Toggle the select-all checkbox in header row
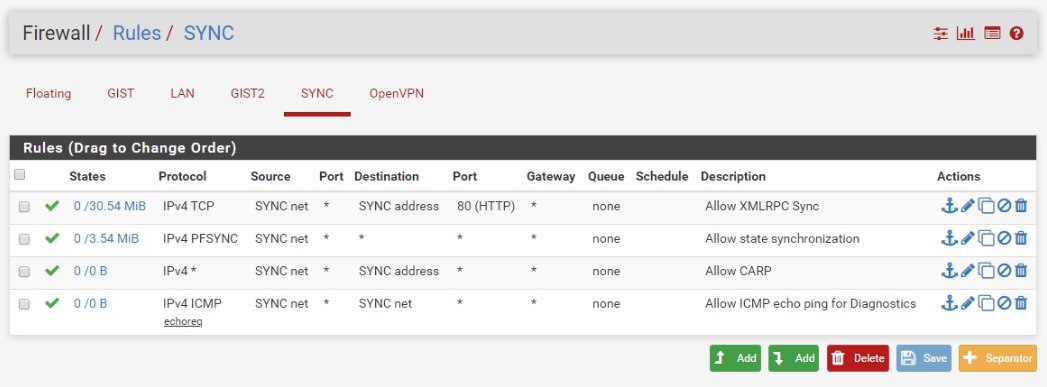 20,175
